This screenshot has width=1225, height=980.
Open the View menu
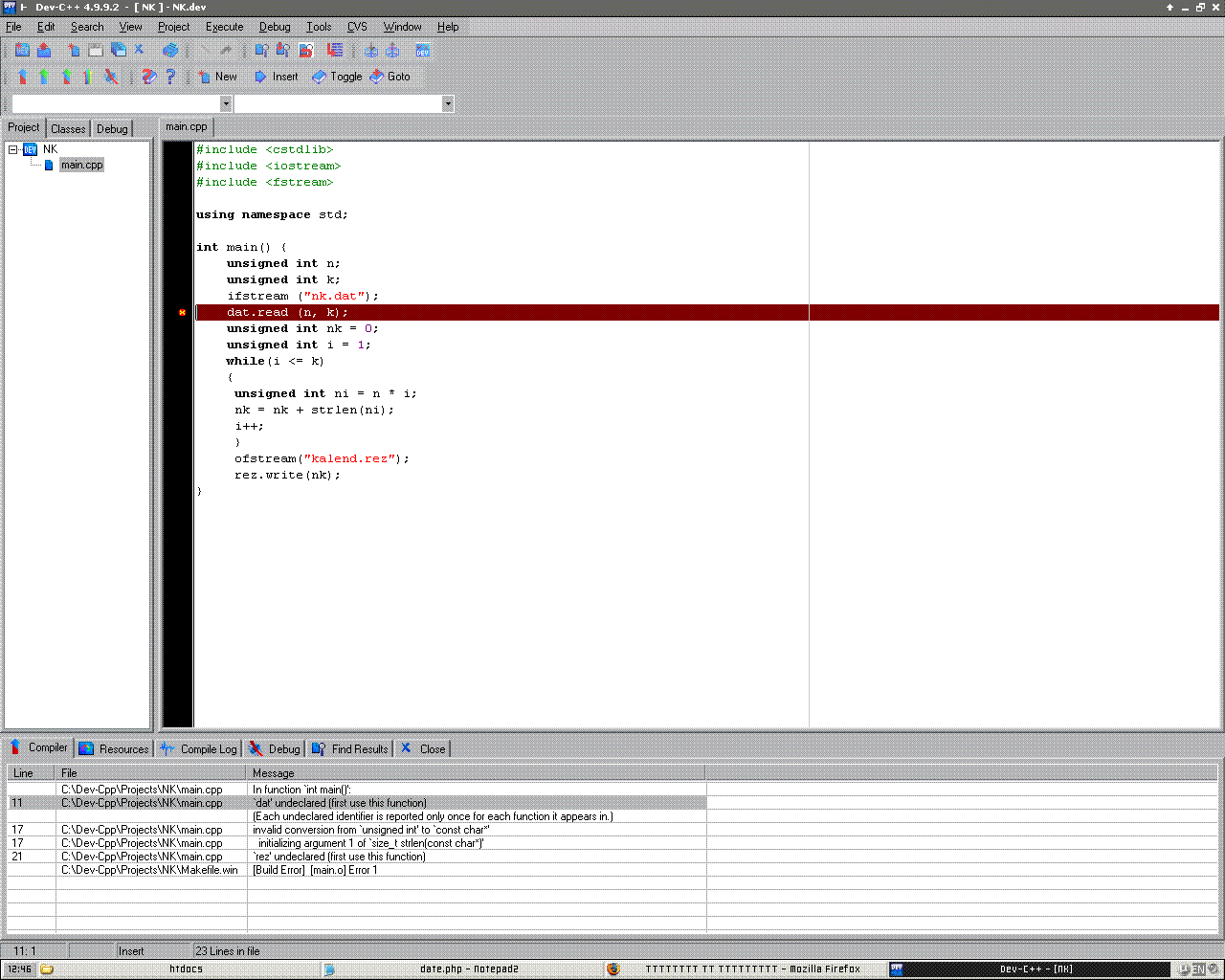tap(131, 27)
